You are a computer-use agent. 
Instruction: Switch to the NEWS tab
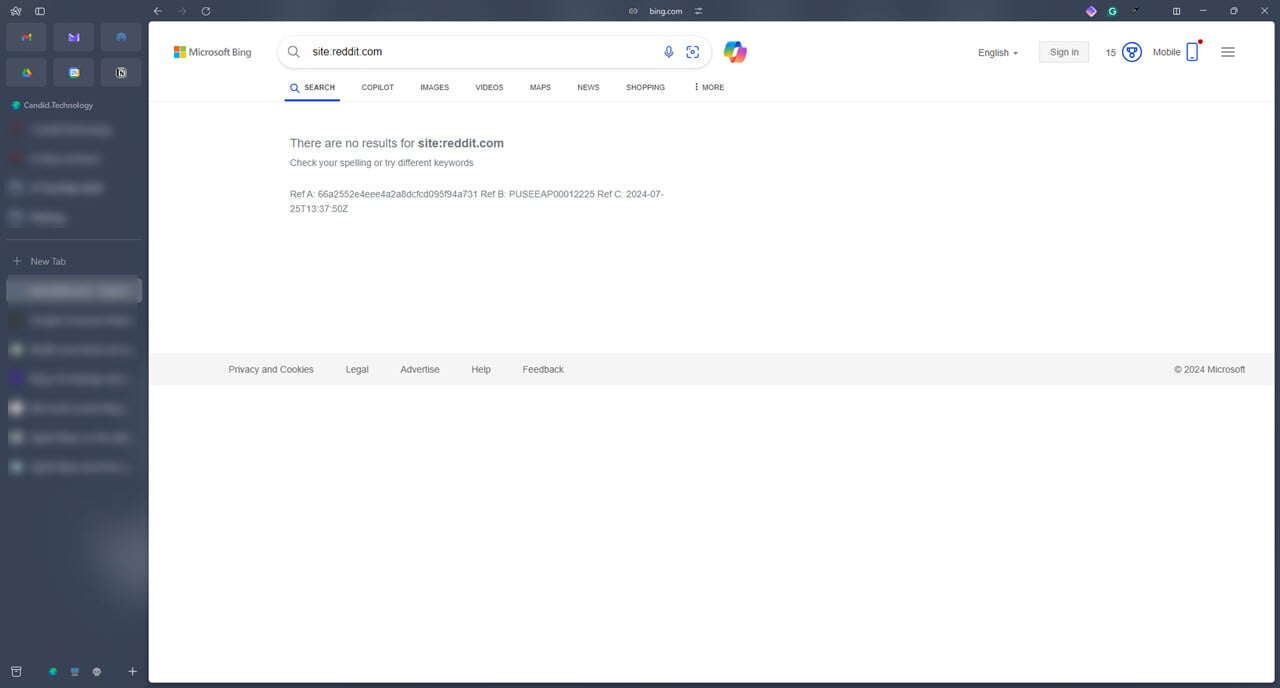pyautogui.click(x=588, y=87)
